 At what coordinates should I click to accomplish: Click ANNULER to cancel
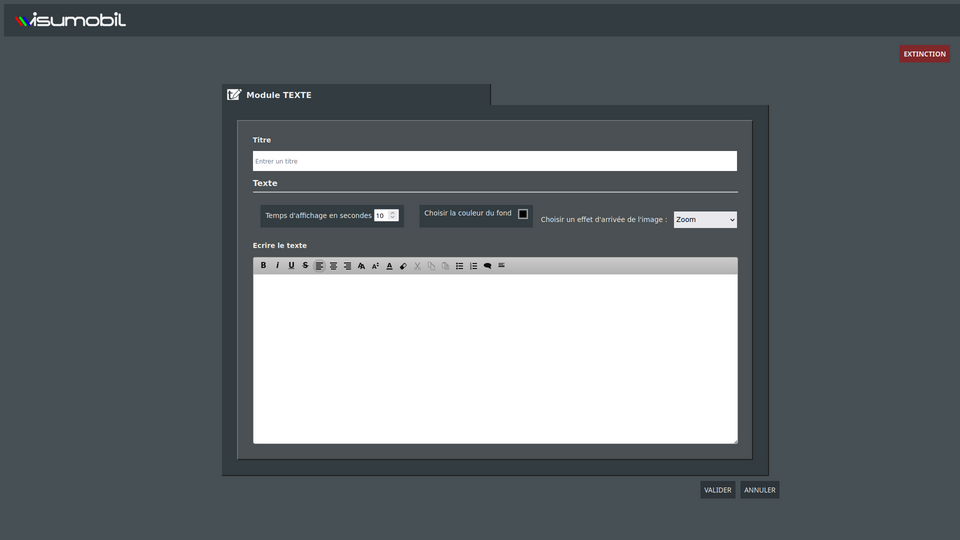(x=759, y=490)
